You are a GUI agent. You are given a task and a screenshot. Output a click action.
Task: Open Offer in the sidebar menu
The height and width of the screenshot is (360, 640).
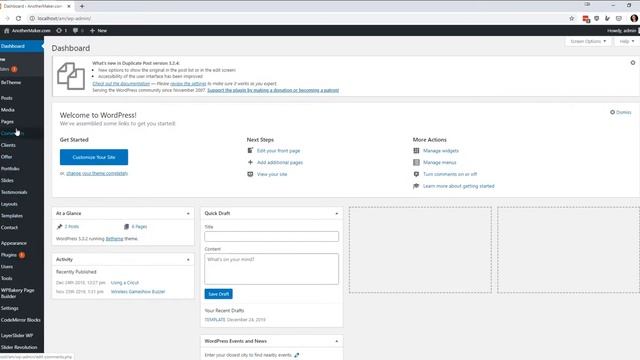(22, 157)
